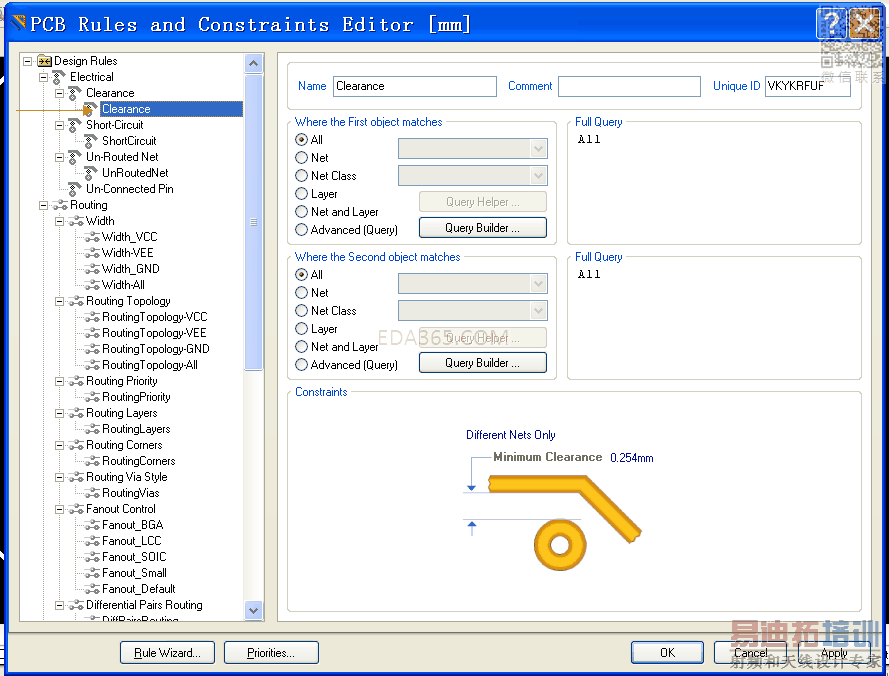Image resolution: width=889 pixels, height=676 pixels.
Task: Click the Cancel button
Action: (x=750, y=653)
